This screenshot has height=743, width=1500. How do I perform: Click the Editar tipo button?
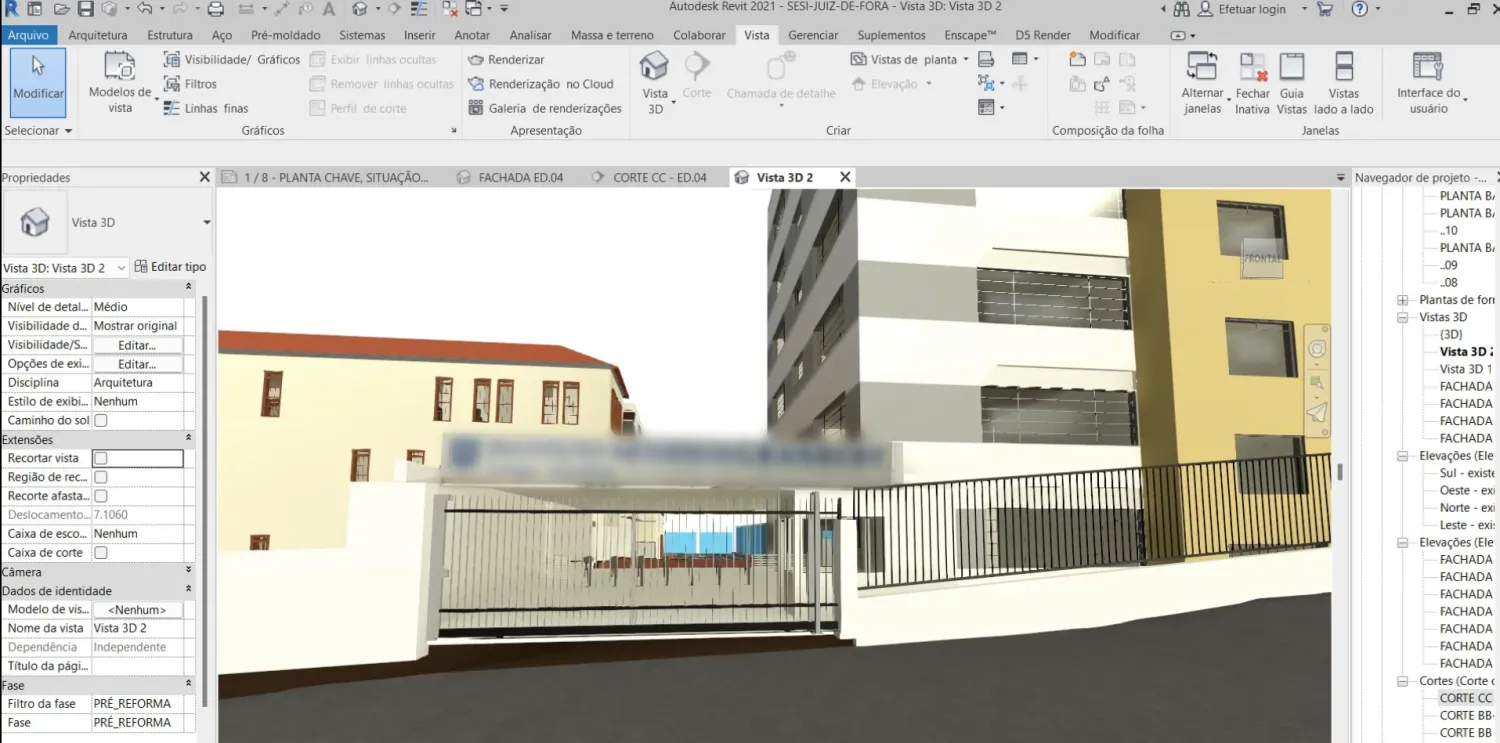170,267
